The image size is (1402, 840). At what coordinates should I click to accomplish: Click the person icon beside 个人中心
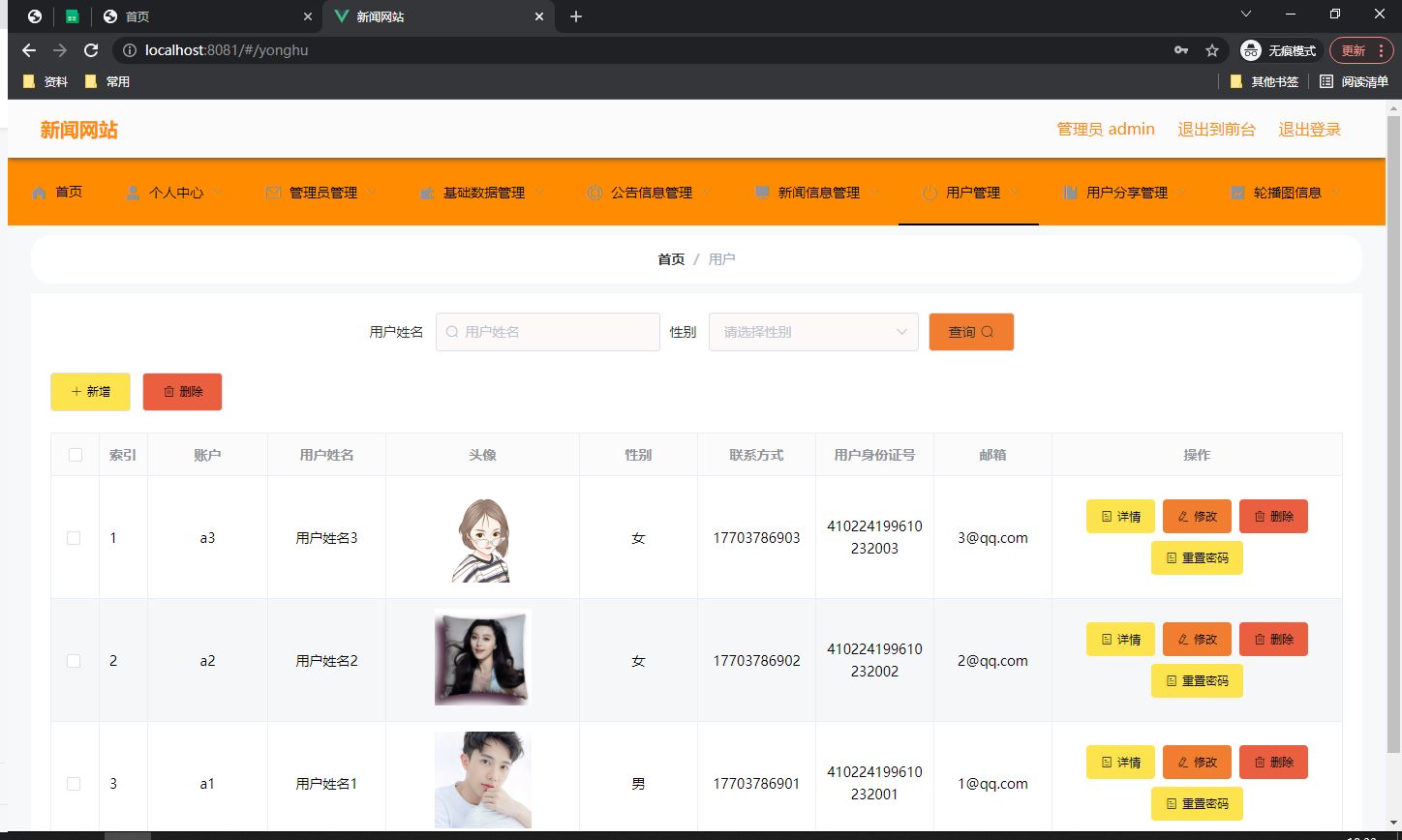133,193
